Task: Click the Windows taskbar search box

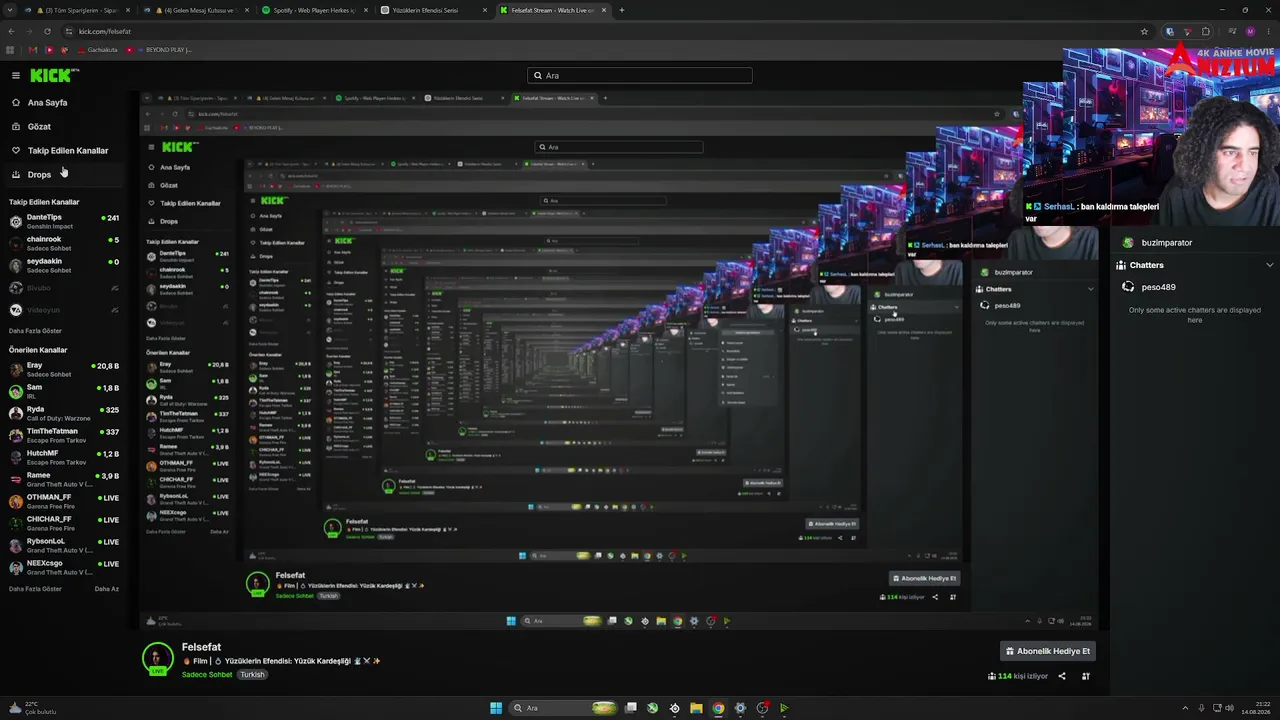Action: [x=563, y=708]
